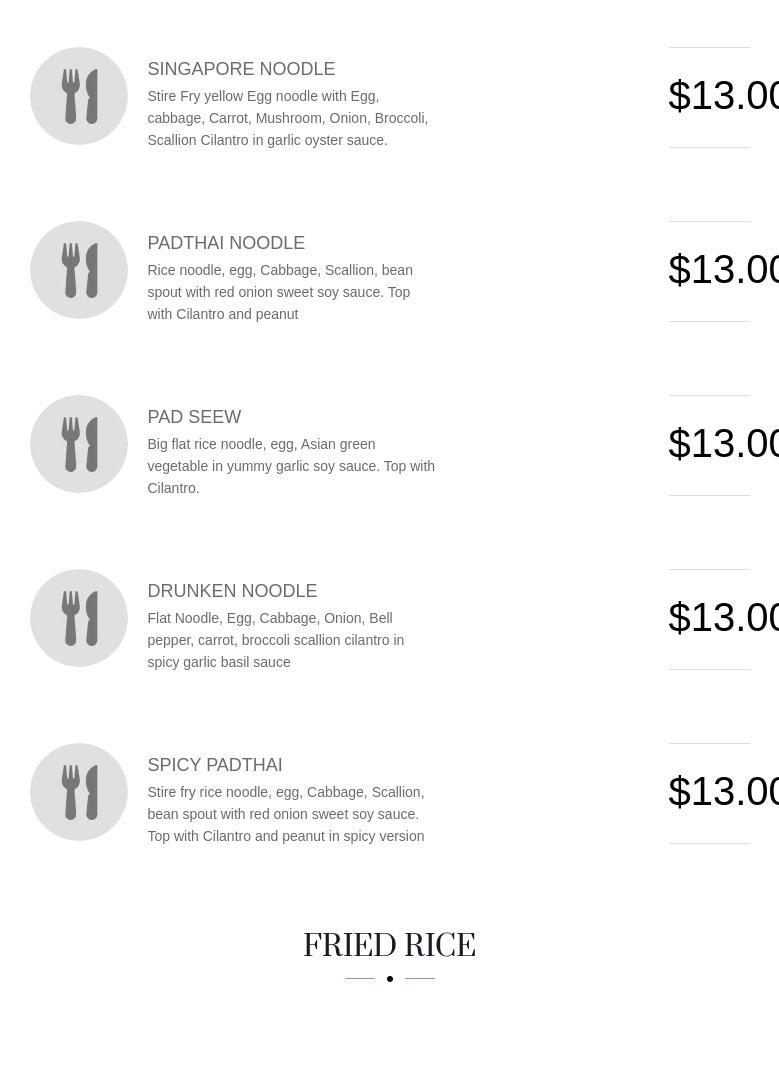Click the Singapore Noodle ingredient description
The width and height of the screenshot is (779, 1088).
[x=288, y=118]
